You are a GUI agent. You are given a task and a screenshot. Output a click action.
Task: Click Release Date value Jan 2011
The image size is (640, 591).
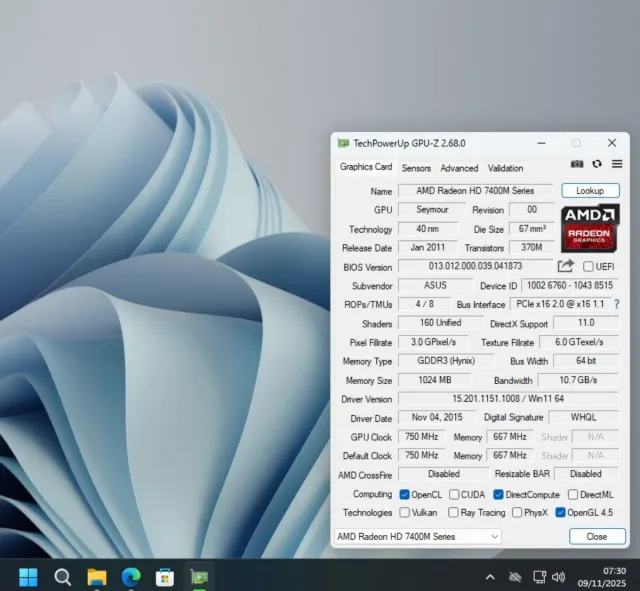428,248
